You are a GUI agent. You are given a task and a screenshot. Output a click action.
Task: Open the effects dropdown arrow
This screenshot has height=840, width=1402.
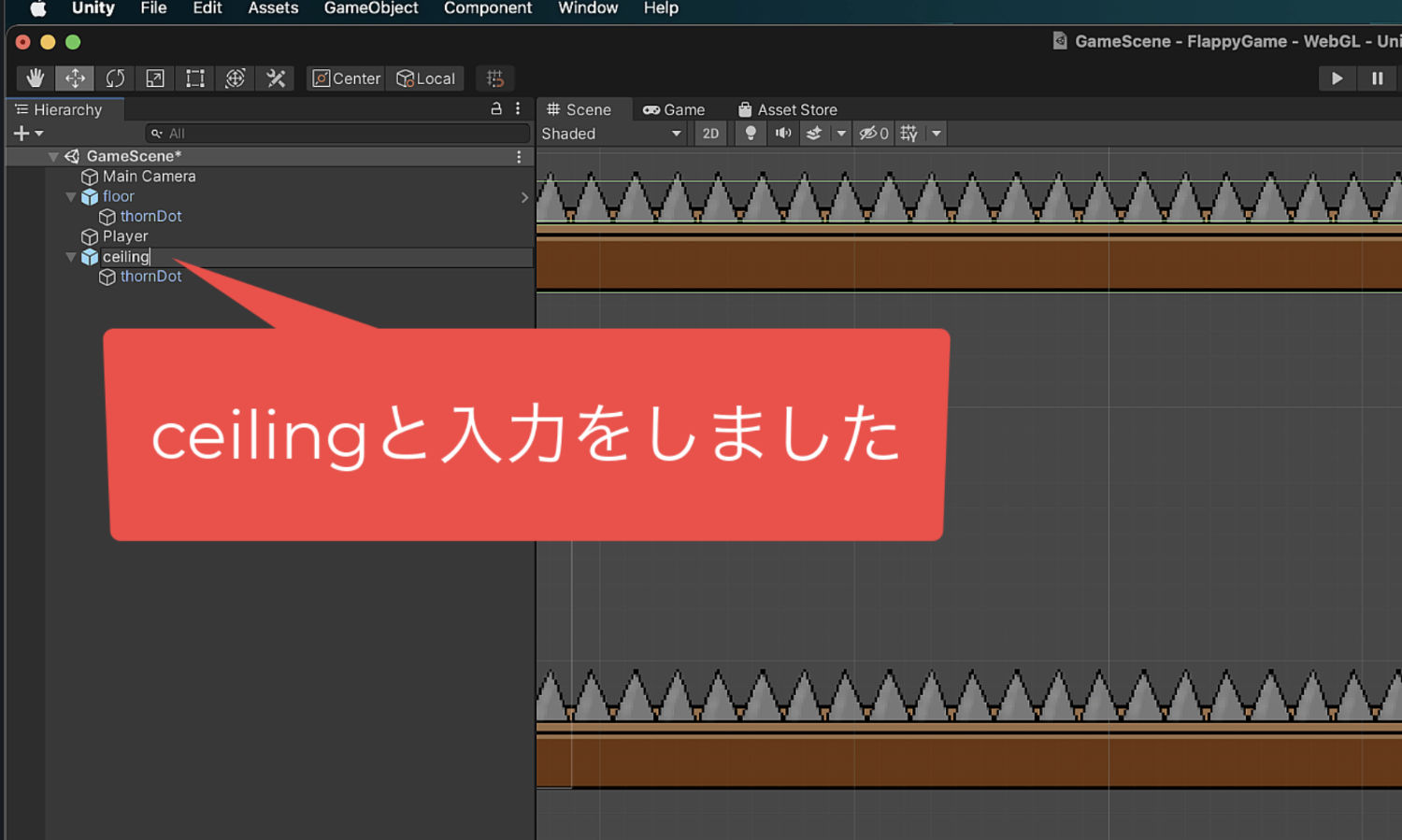(841, 134)
